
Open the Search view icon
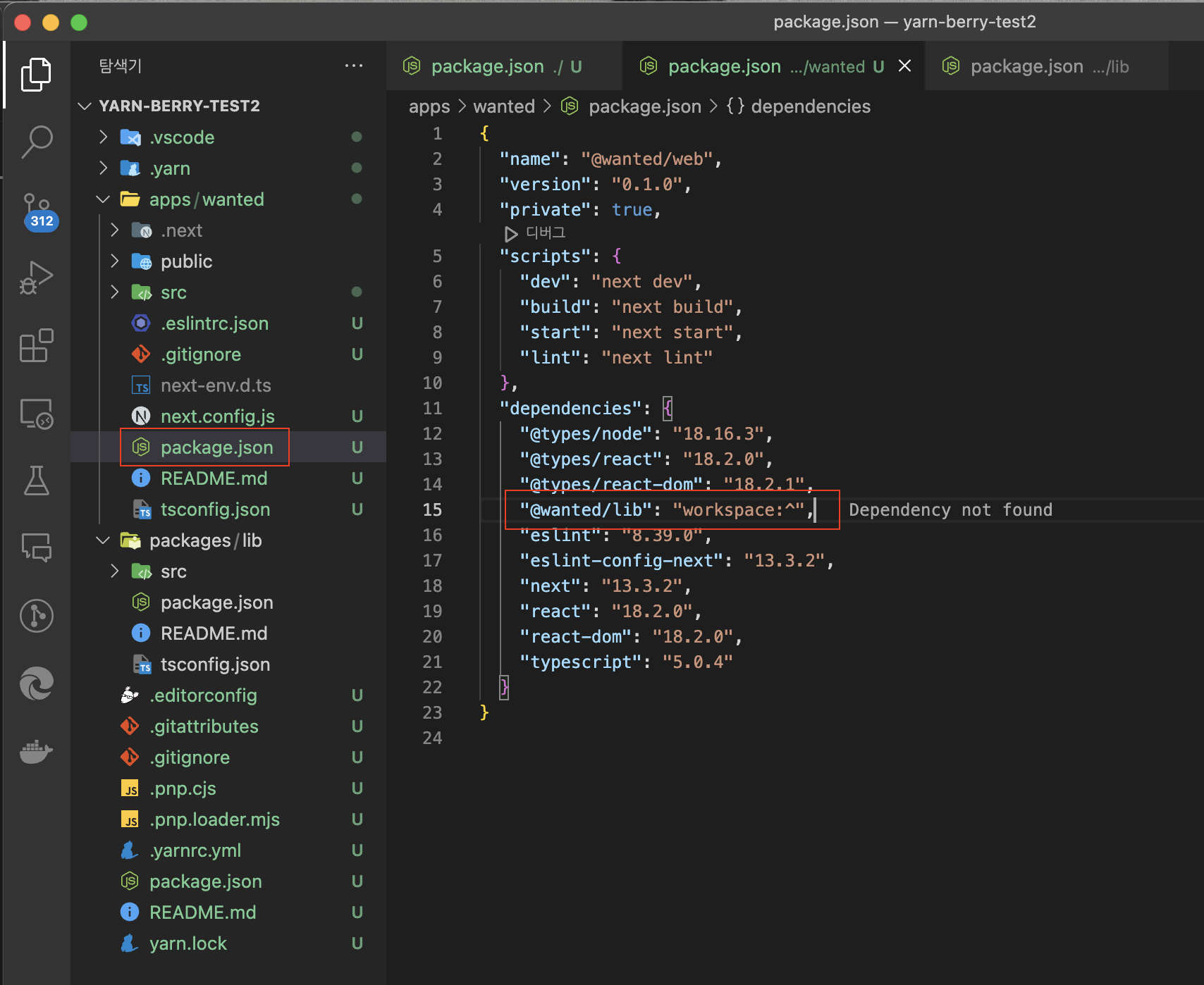pos(36,142)
